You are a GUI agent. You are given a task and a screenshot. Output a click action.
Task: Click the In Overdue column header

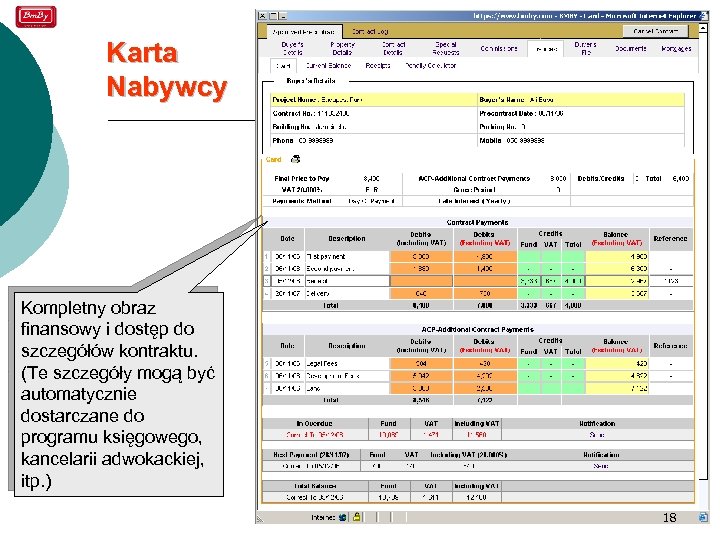coord(315,423)
